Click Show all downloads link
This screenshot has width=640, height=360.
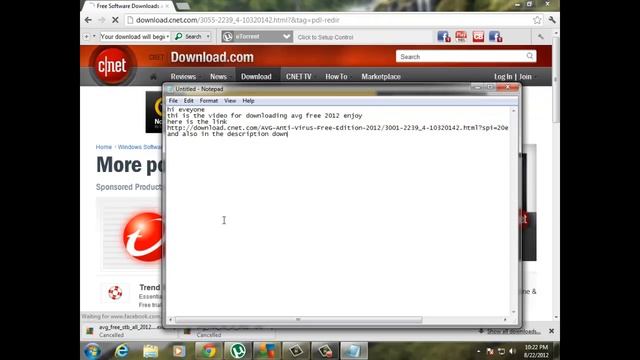(513, 331)
